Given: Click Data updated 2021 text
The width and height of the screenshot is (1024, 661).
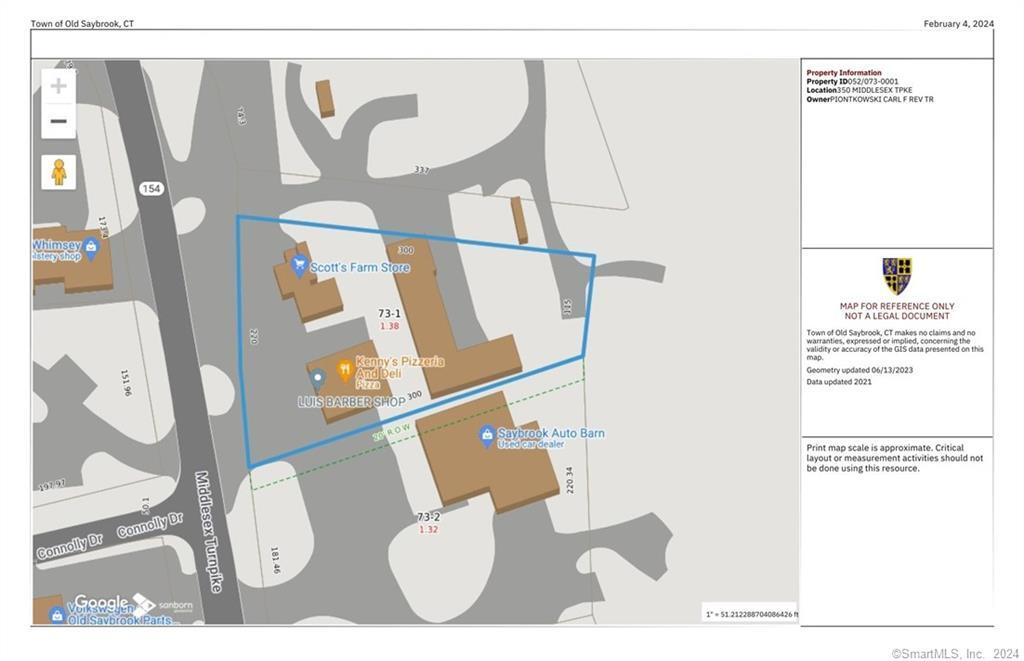Looking at the screenshot, I should 839,381.
